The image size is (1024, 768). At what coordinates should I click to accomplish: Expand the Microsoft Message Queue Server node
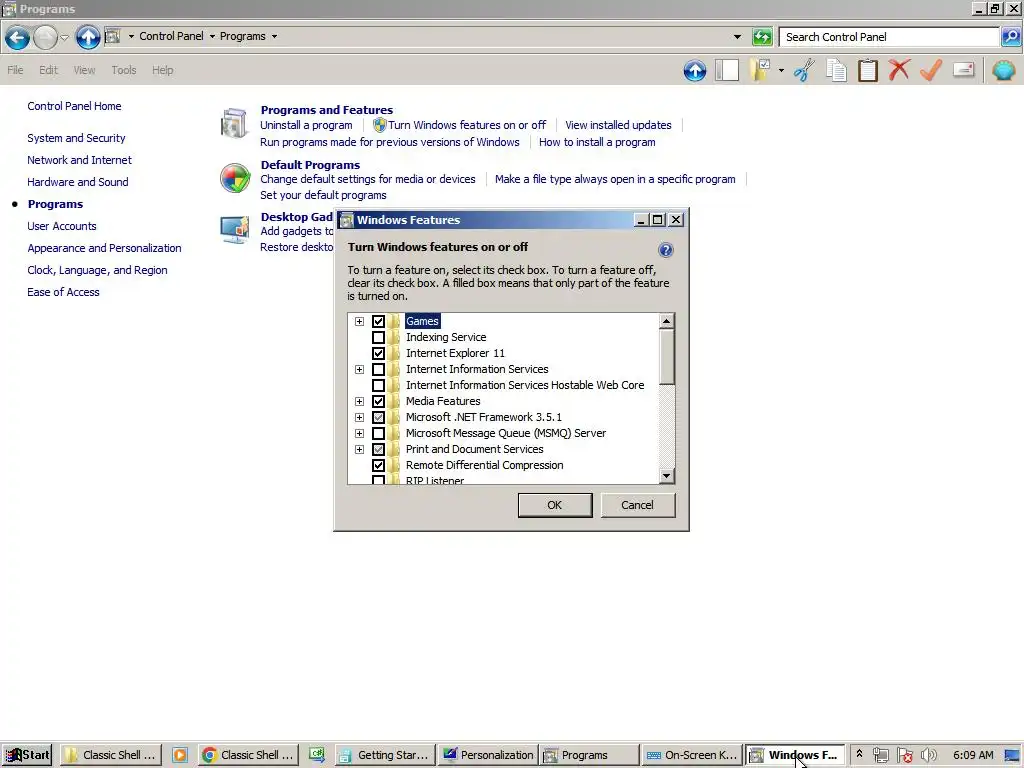coord(359,433)
